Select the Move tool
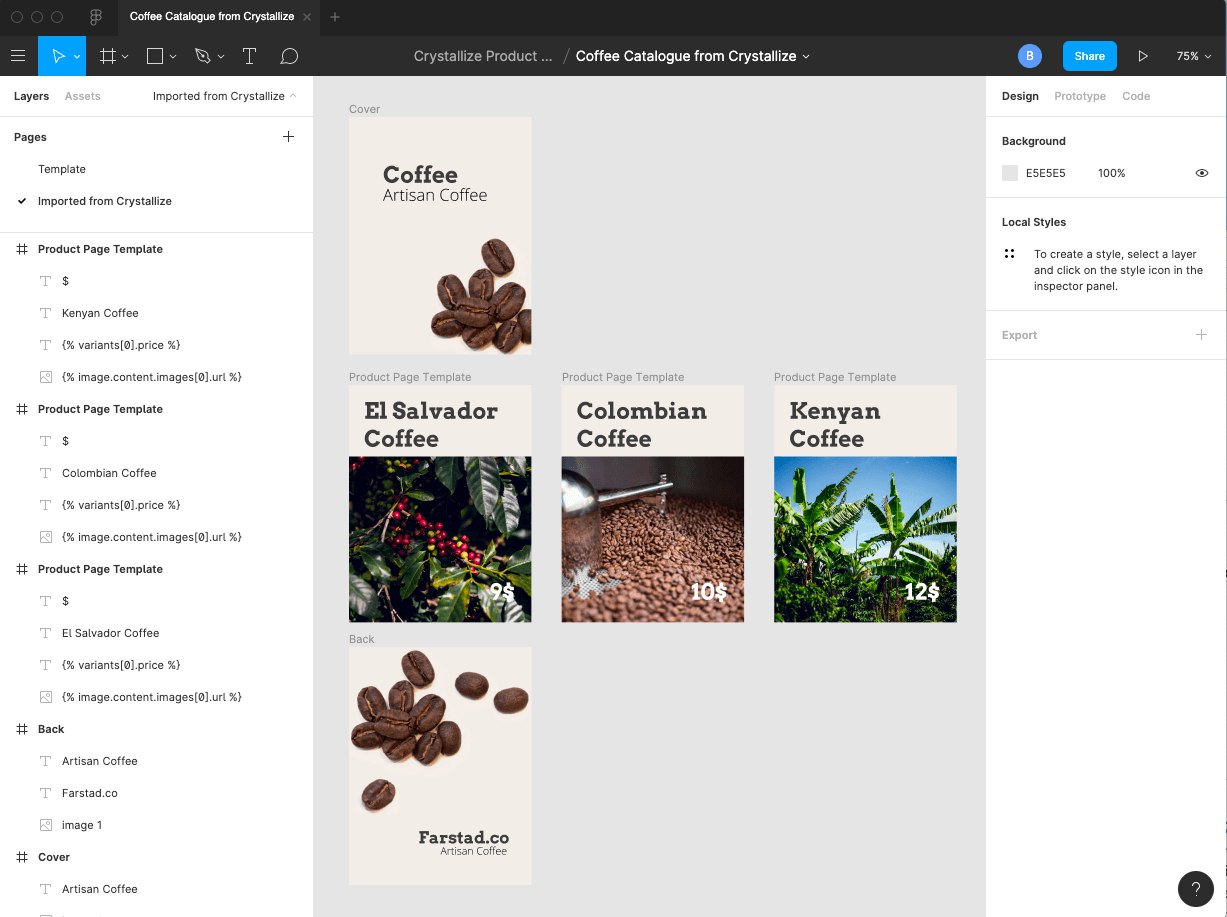This screenshot has width=1227, height=917. click(x=58, y=56)
